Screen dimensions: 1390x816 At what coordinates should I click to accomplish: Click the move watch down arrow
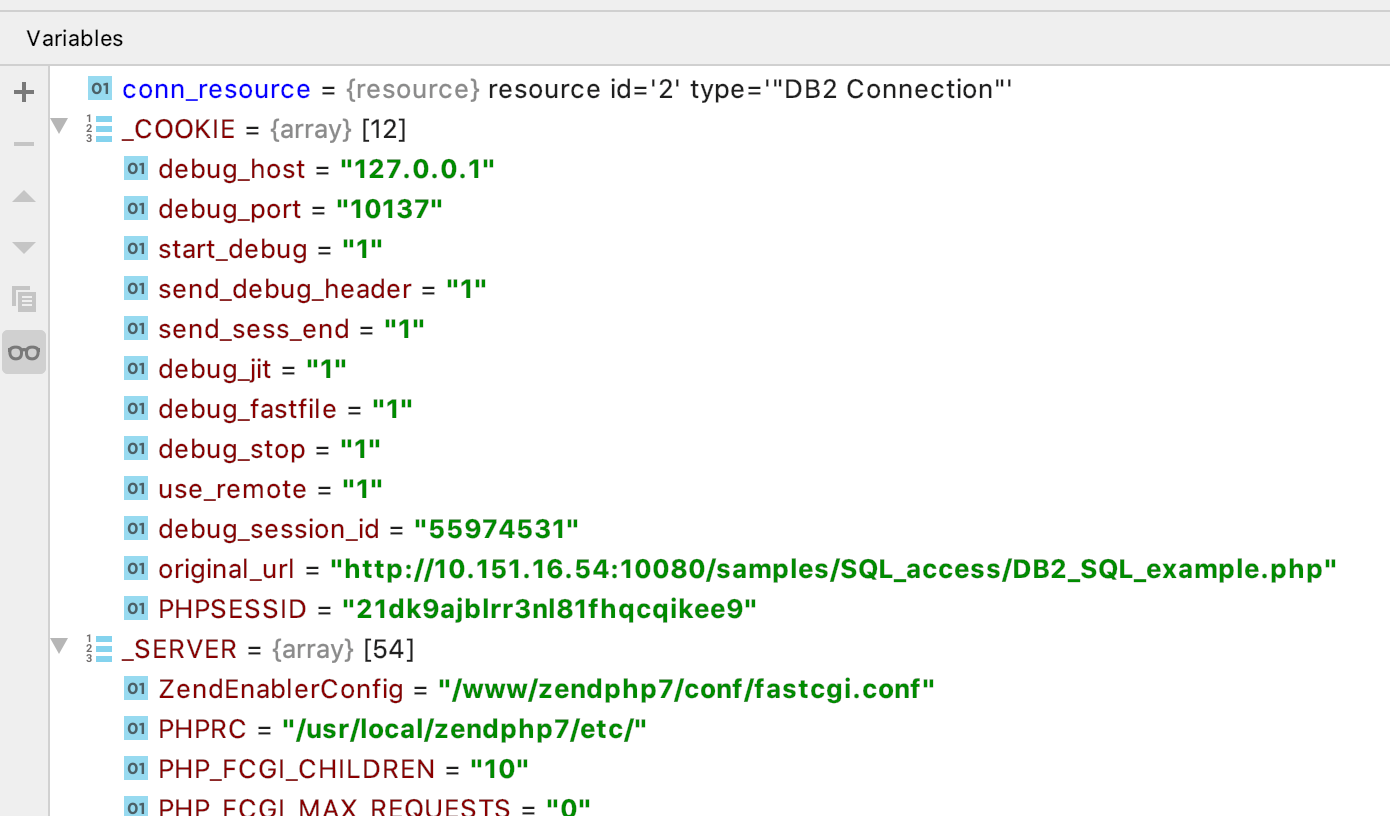[x=24, y=247]
